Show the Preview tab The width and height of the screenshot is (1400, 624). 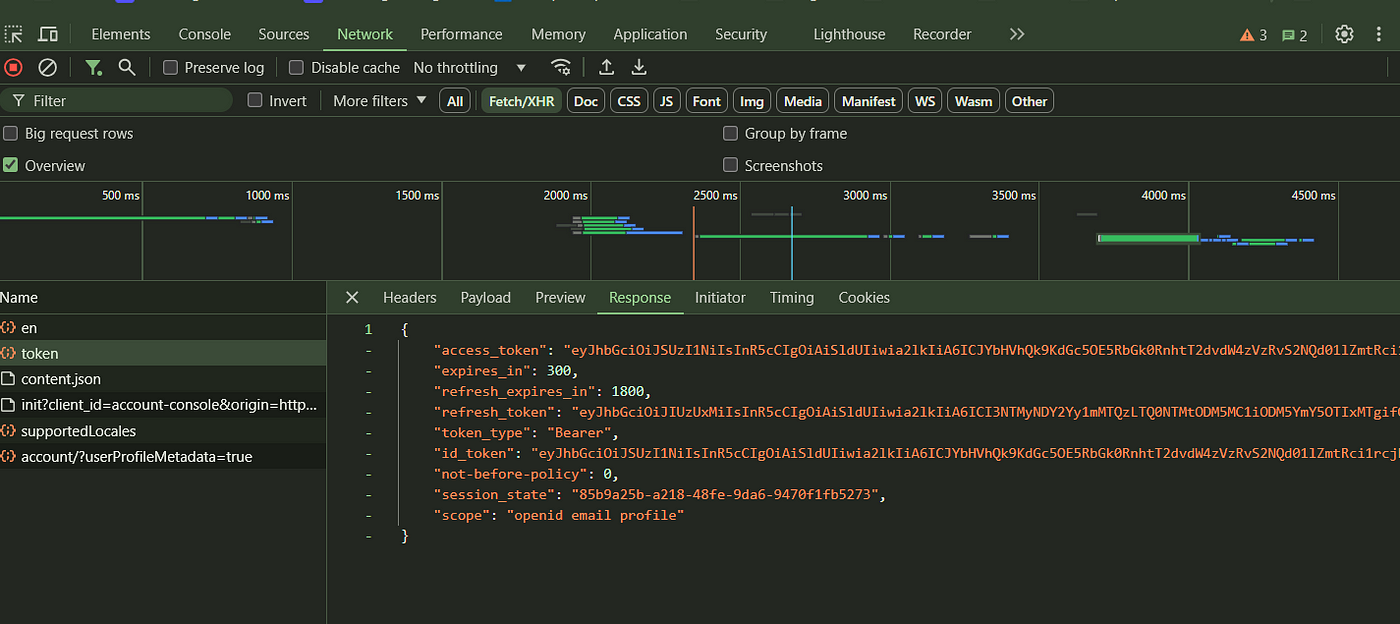click(560, 297)
